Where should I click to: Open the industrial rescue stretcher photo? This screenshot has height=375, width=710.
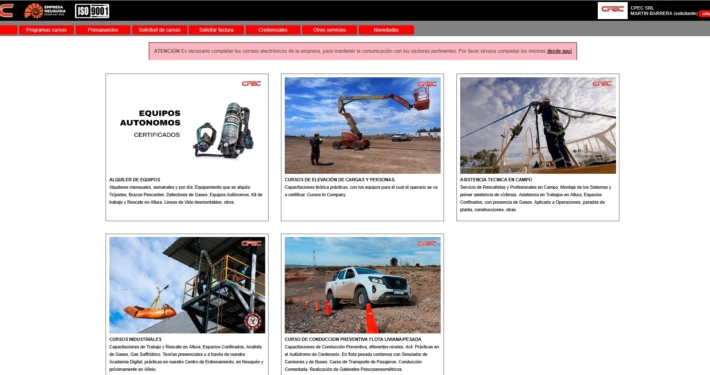(187, 285)
